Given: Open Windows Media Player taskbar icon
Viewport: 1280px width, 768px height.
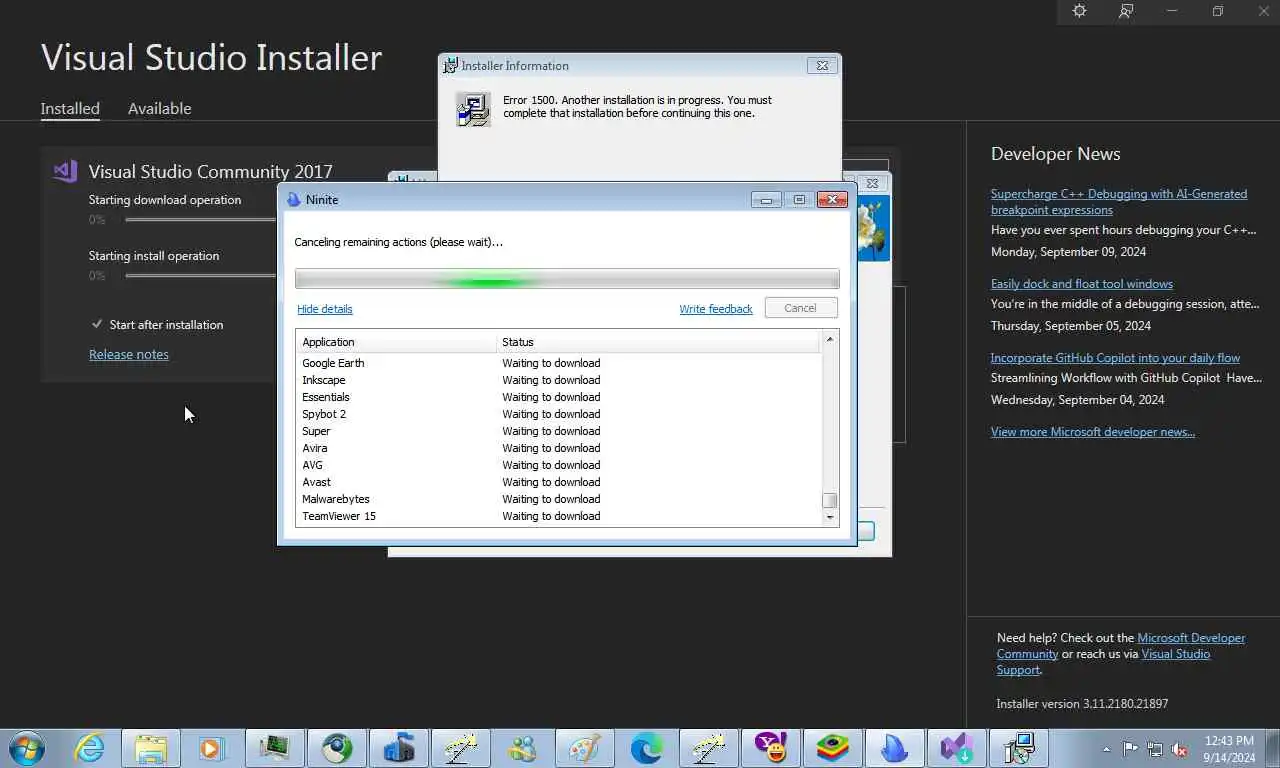Looking at the screenshot, I should (212, 748).
